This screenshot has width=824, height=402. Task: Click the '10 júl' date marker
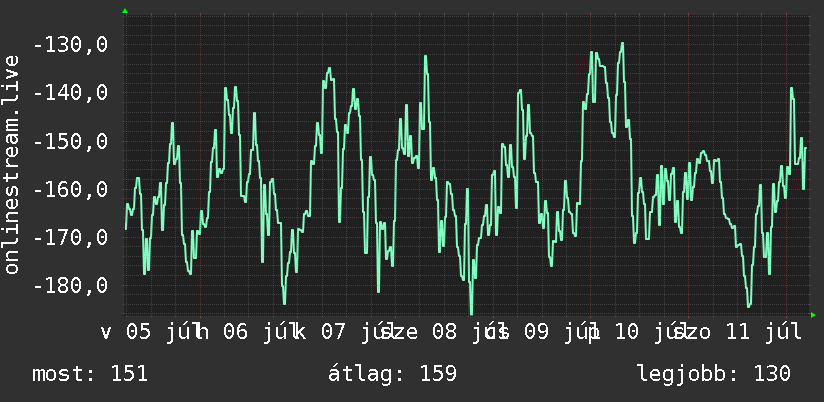648,333
